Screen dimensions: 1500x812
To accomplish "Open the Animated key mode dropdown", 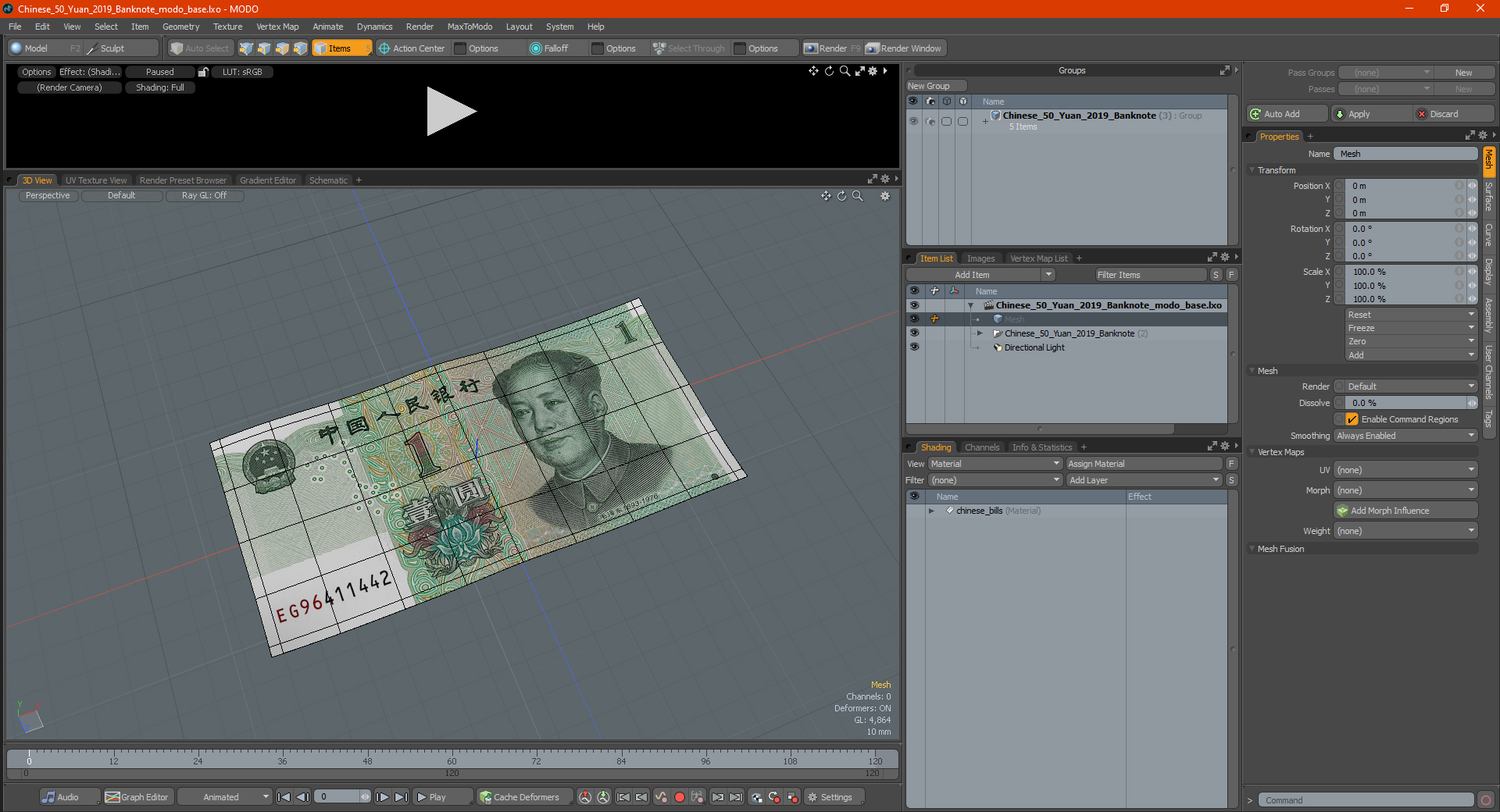I will [224, 797].
